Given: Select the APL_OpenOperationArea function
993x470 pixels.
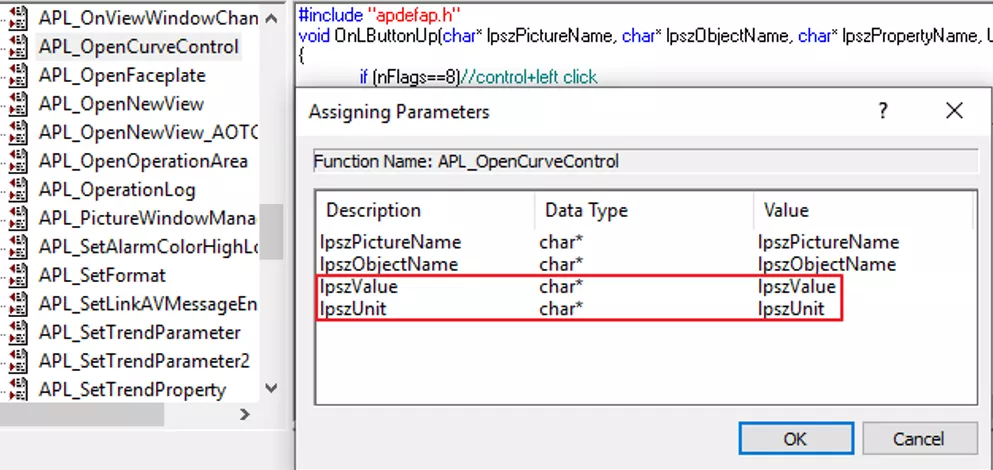Looking at the screenshot, I should [143, 161].
